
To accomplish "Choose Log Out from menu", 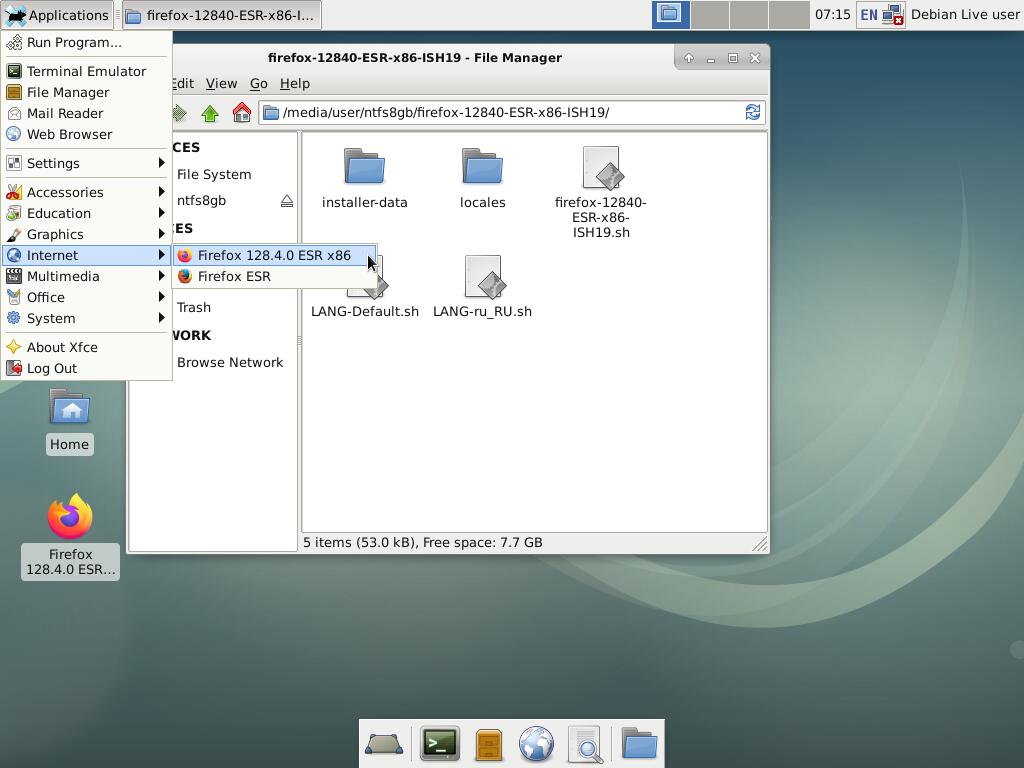I will [x=86, y=368].
